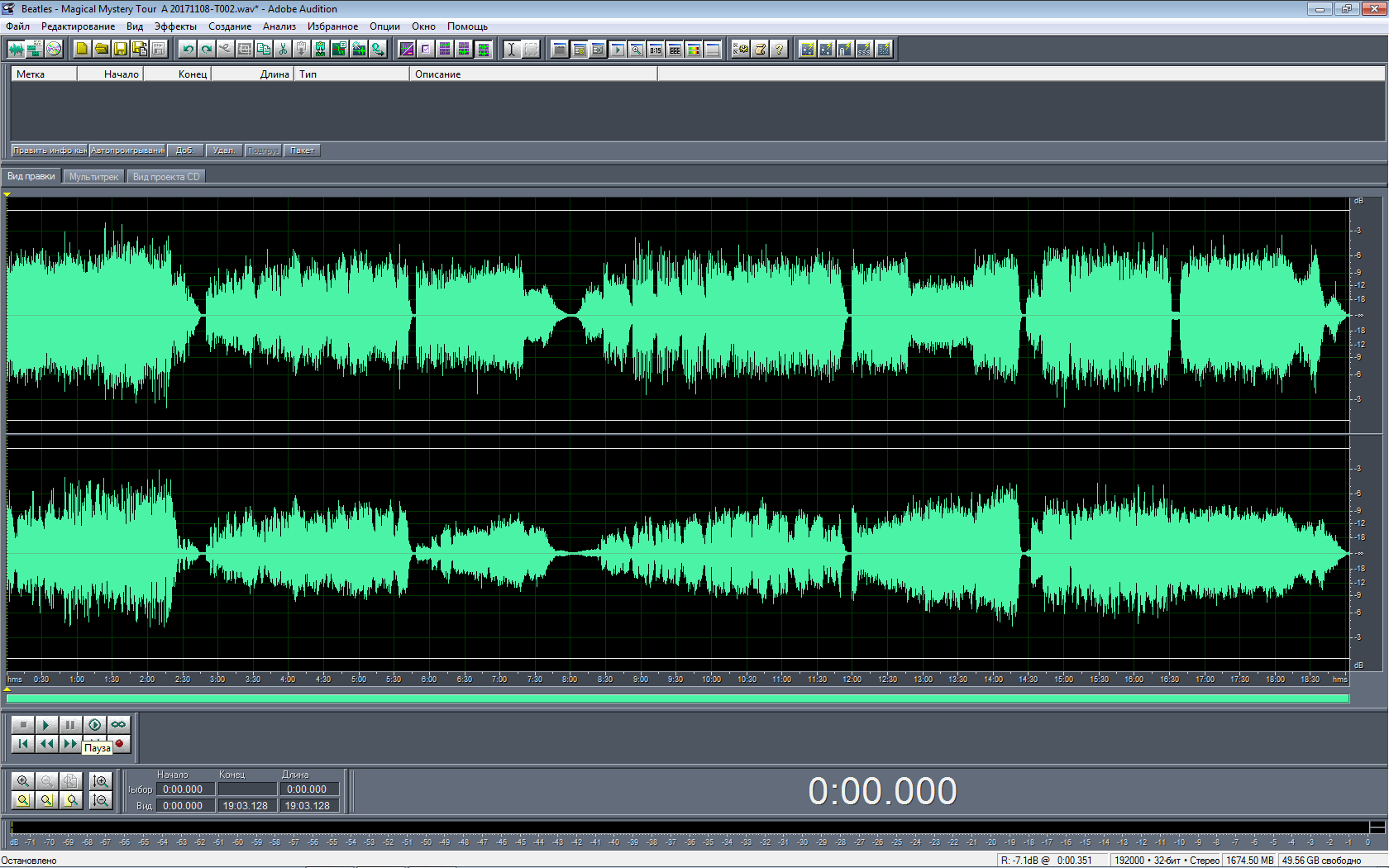Click the Править инфо кея button
The image size is (1389, 868).
point(50,150)
